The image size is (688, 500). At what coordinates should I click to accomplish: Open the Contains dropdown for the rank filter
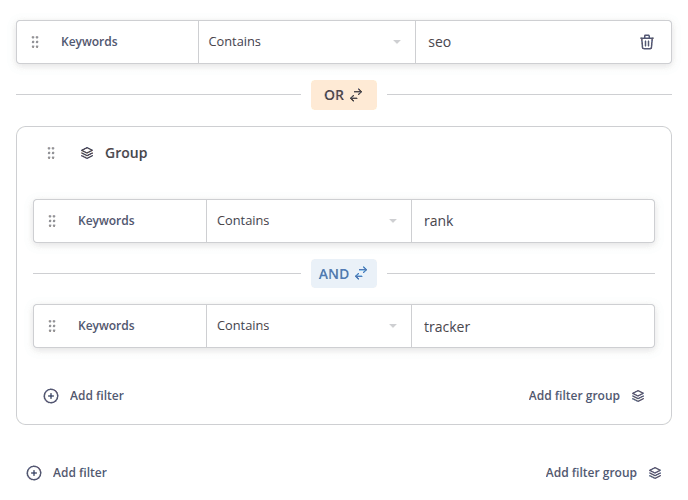[309, 221]
